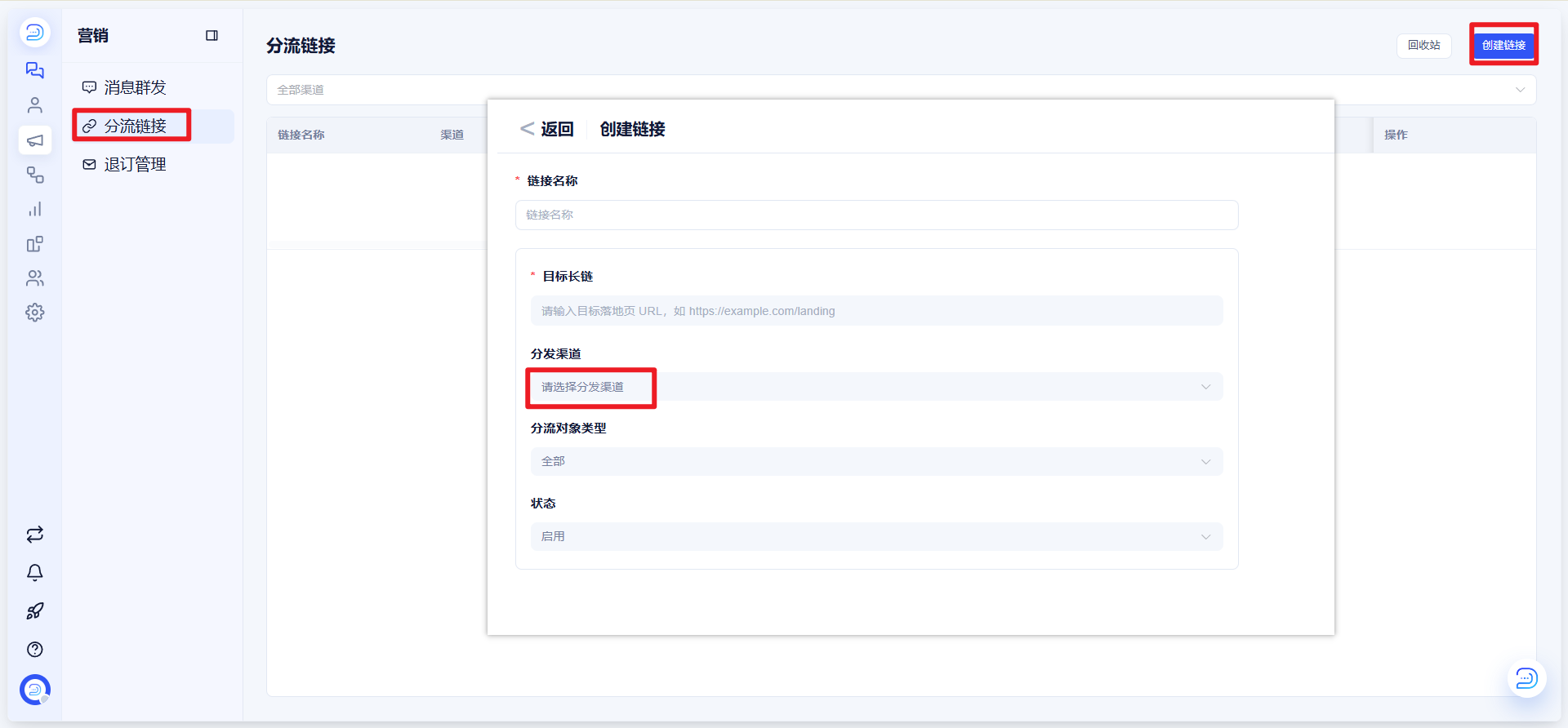Select 分流链接 menu item

tap(153, 126)
